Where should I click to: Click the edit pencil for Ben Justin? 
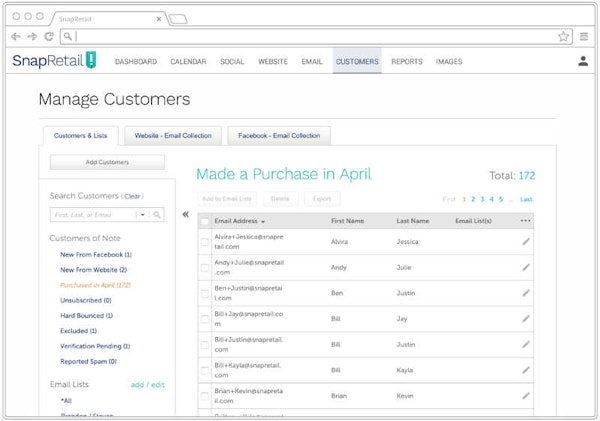click(526, 293)
